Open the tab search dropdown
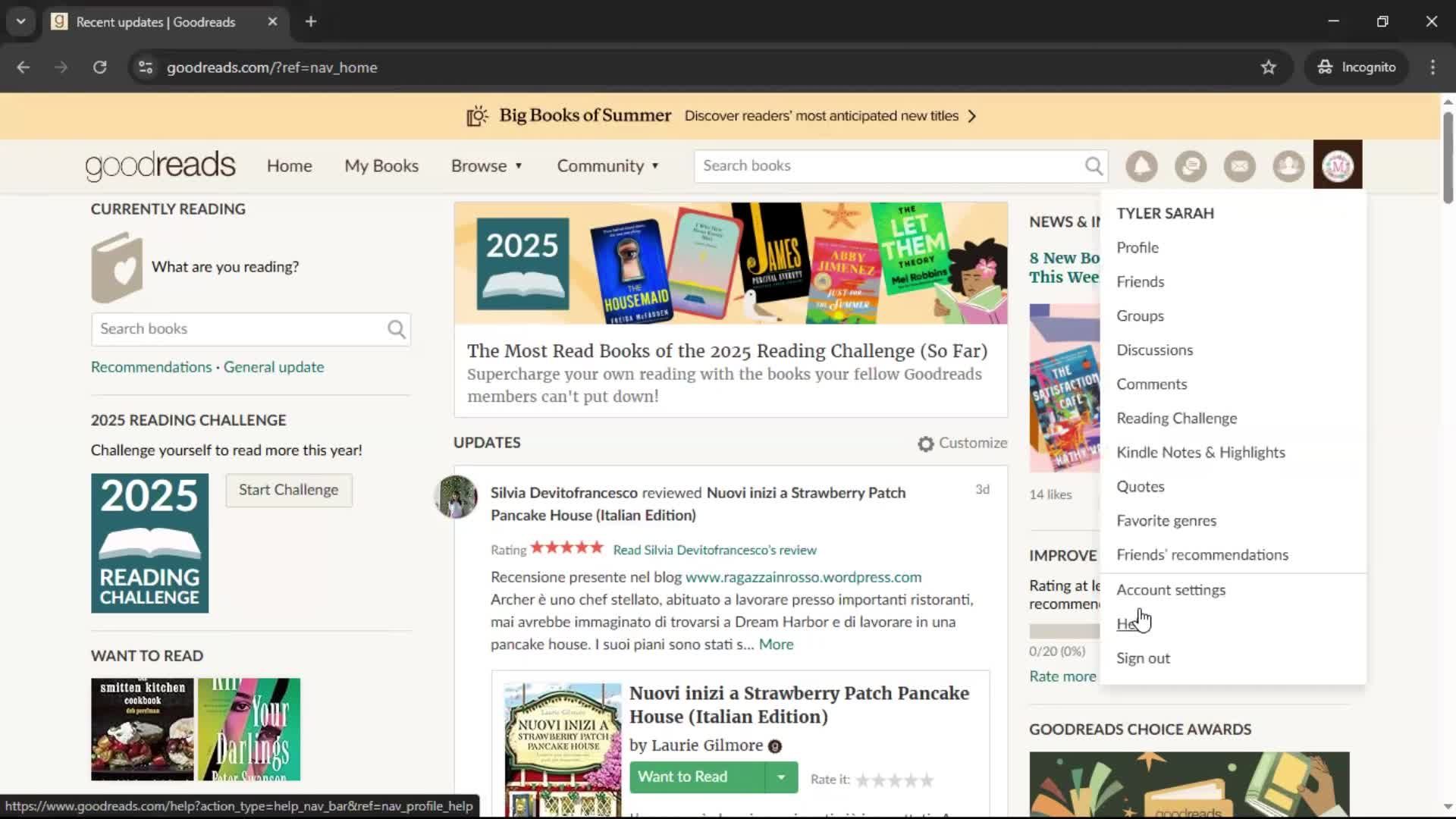The width and height of the screenshot is (1456, 819). pyautogui.click(x=20, y=22)
